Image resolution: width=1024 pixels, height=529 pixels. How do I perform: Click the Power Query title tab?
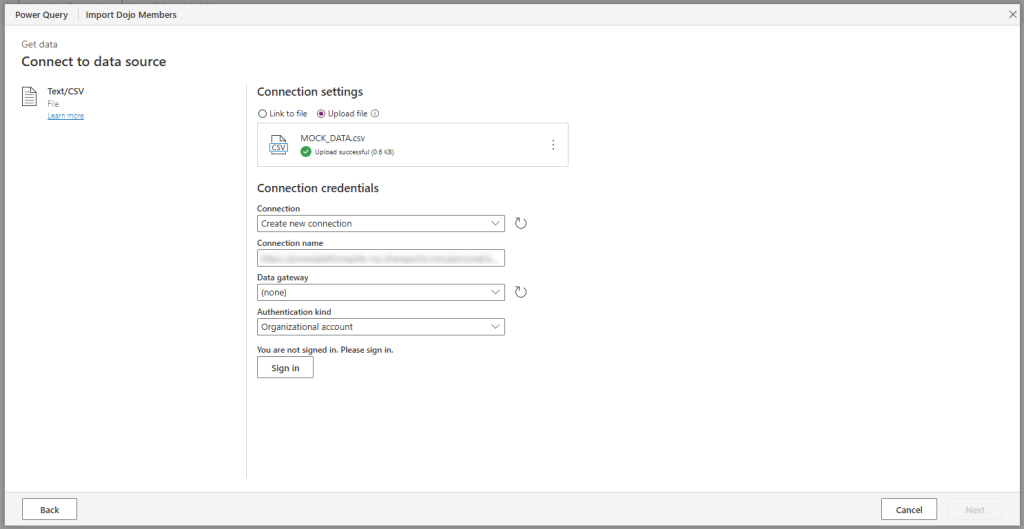[x=41, y=15]
